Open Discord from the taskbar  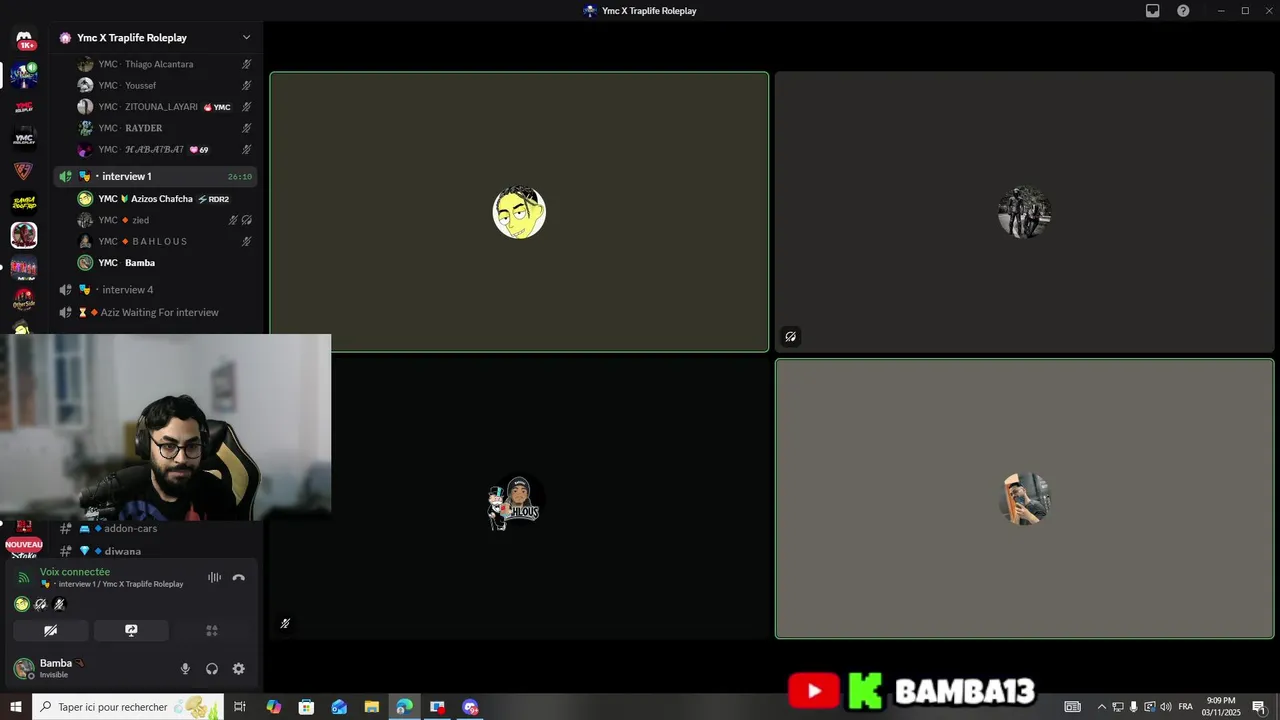click(x=470, y=707)
